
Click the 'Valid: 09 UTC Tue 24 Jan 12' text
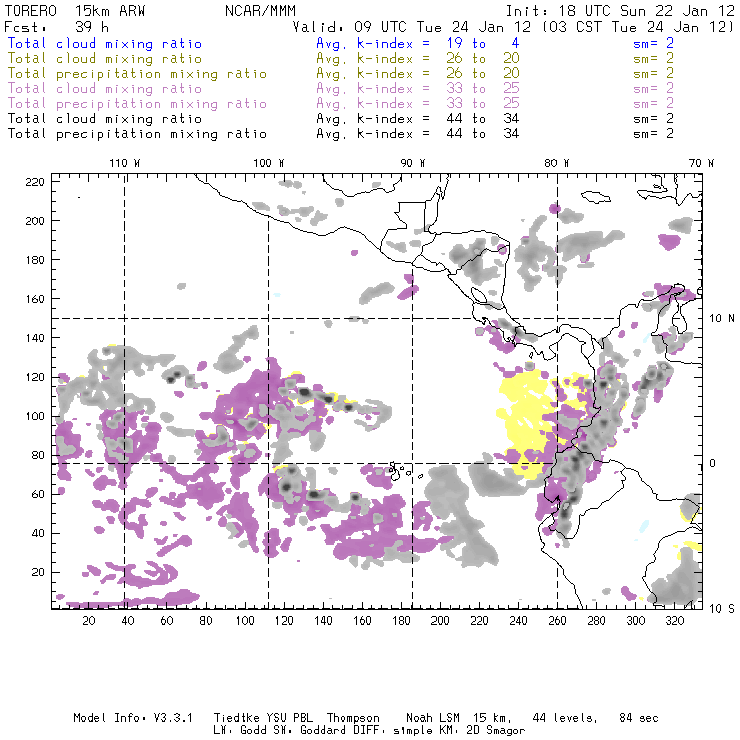pyautogui.click(x=411, y=27)
